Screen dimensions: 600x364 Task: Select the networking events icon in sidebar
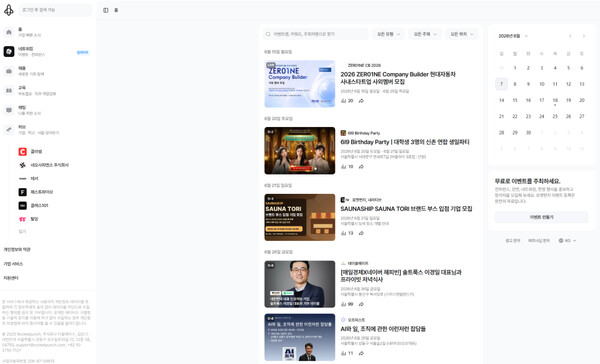9,51
